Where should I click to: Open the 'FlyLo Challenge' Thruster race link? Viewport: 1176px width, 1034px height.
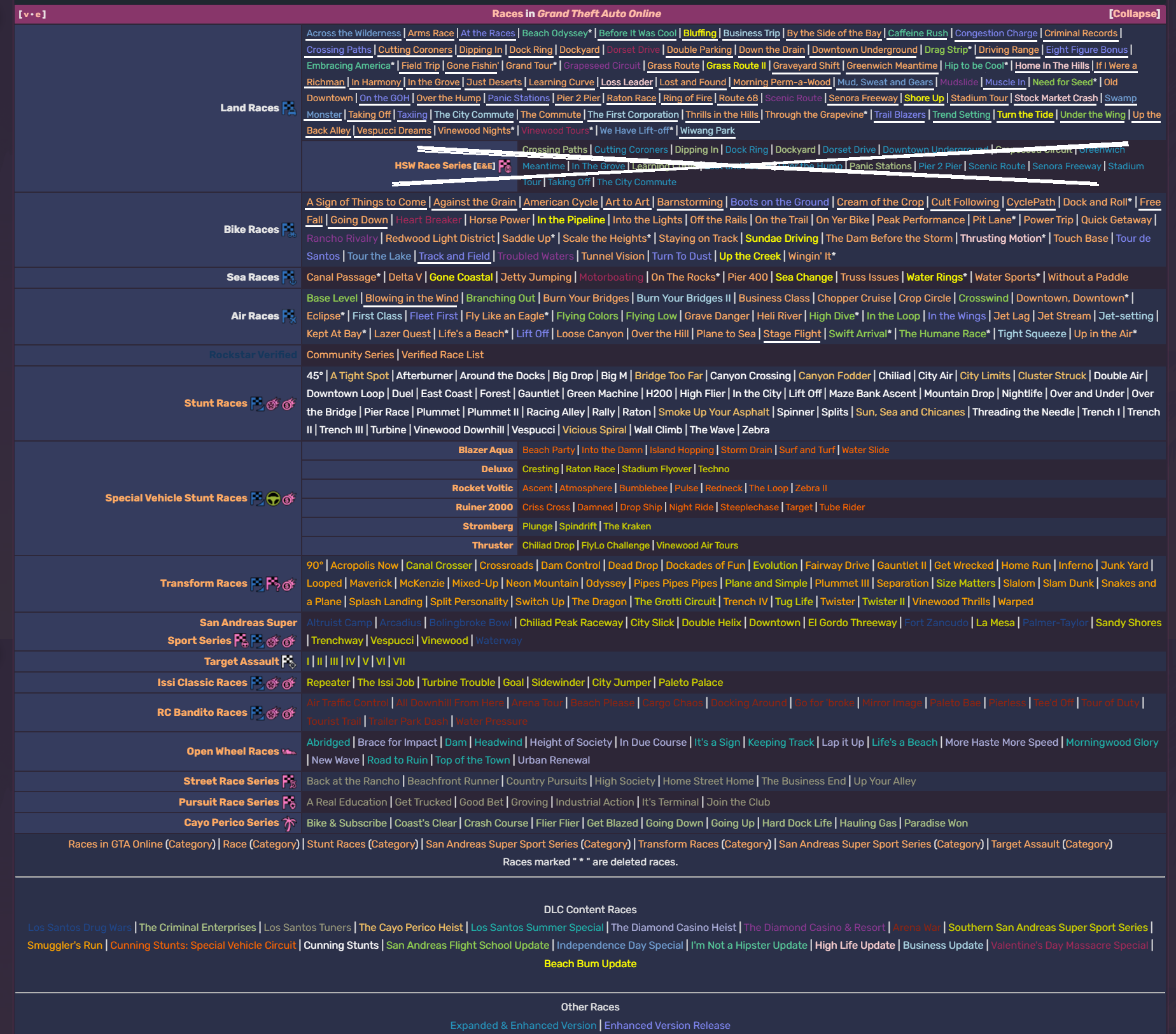615,546
